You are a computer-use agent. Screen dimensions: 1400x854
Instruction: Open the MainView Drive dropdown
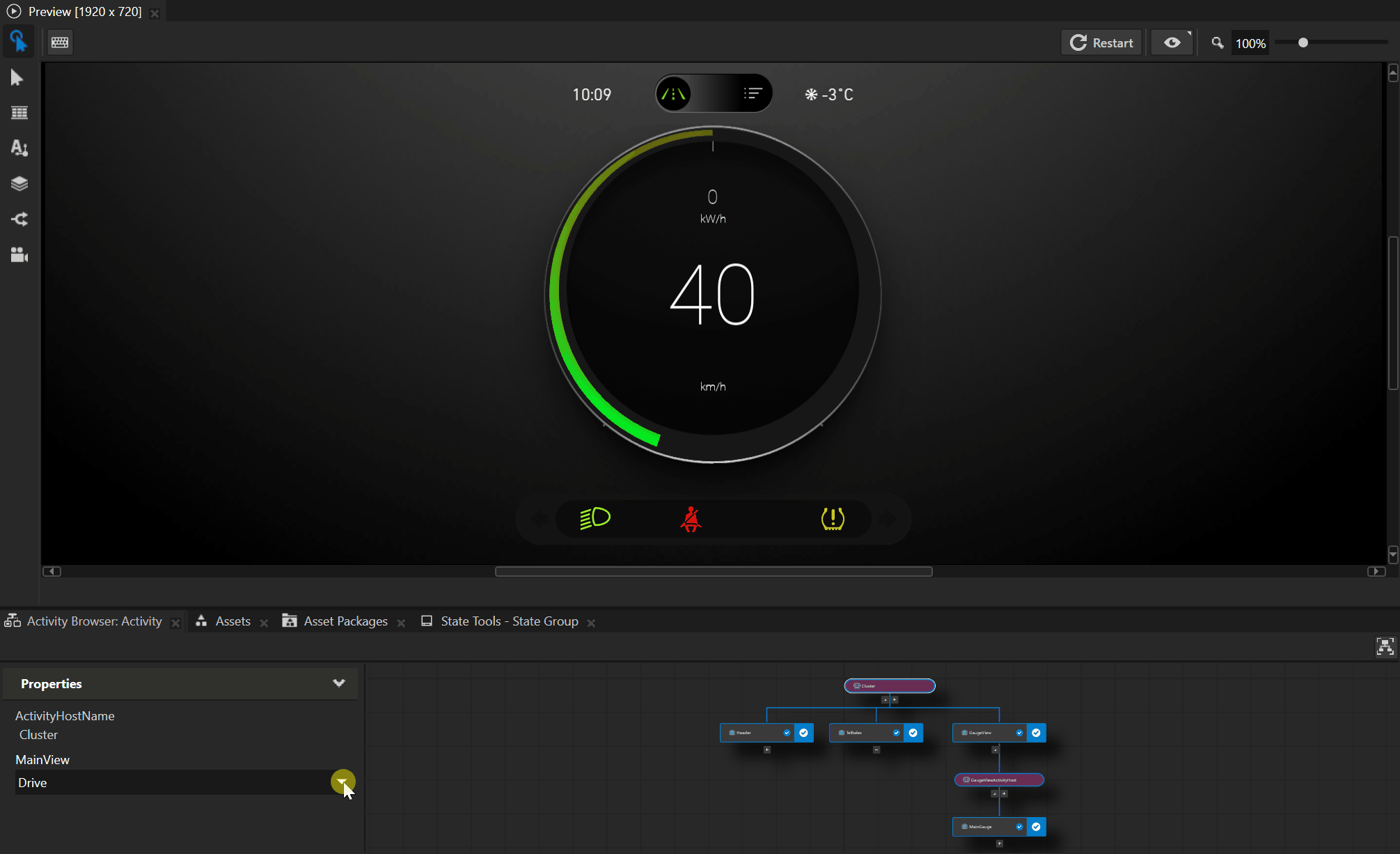click(343, 782)
